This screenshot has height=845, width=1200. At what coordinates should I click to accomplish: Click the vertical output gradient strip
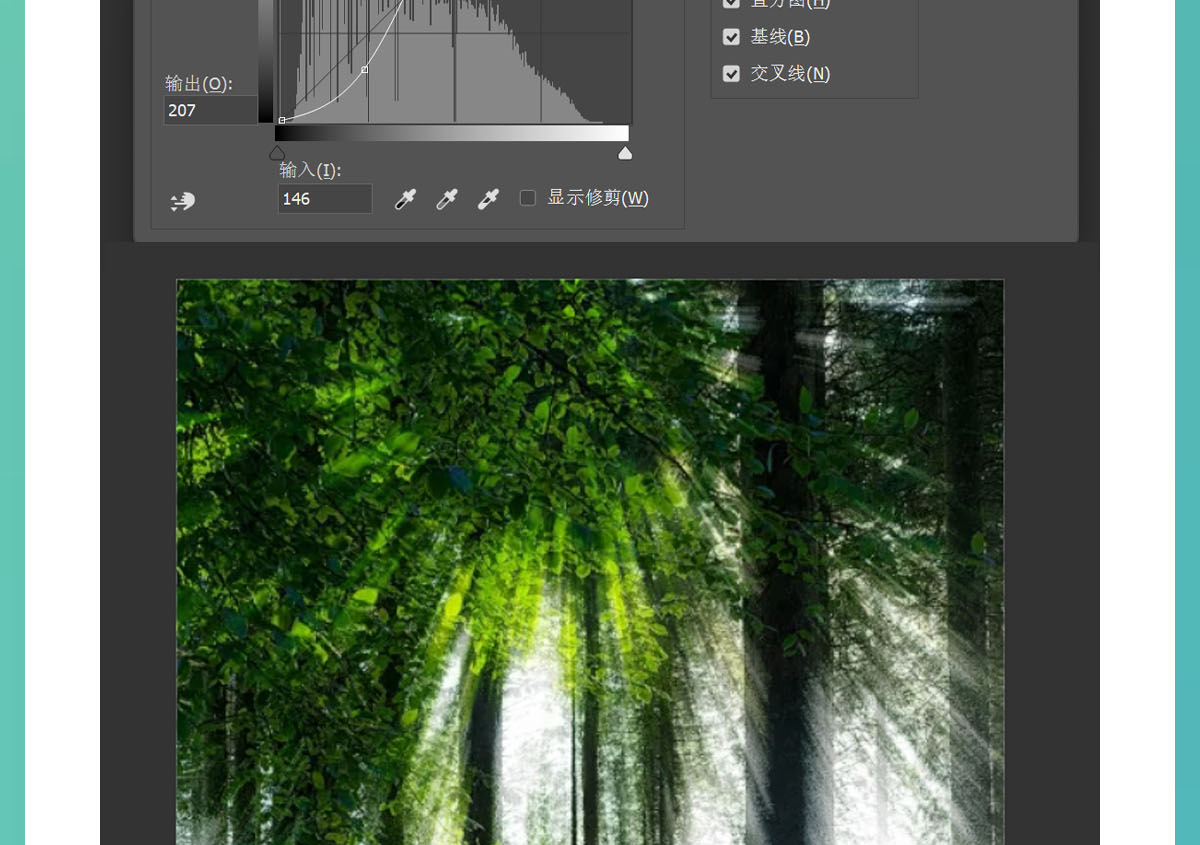click(265, 60)
